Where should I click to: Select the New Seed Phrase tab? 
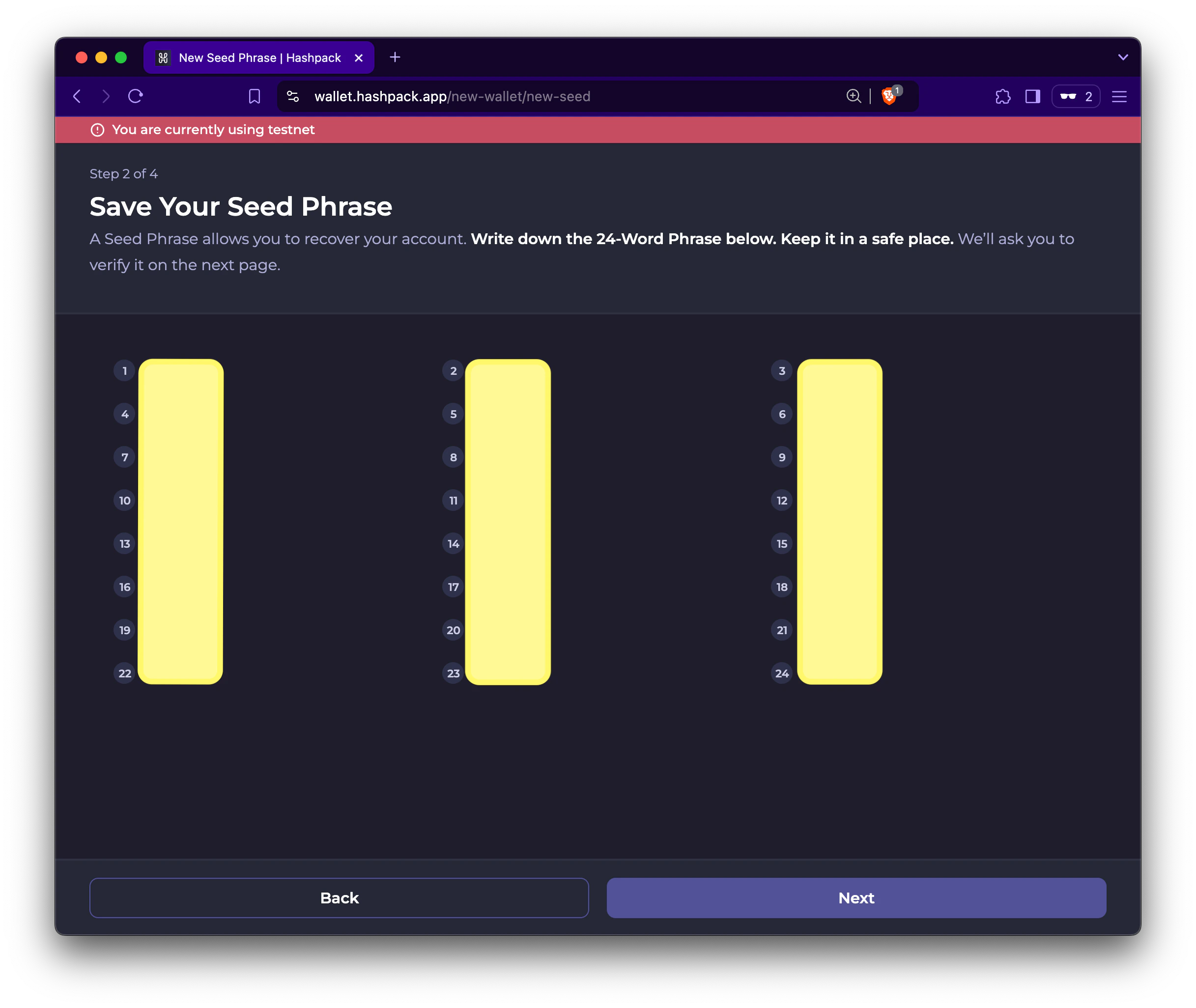click(x=259, y=57)
